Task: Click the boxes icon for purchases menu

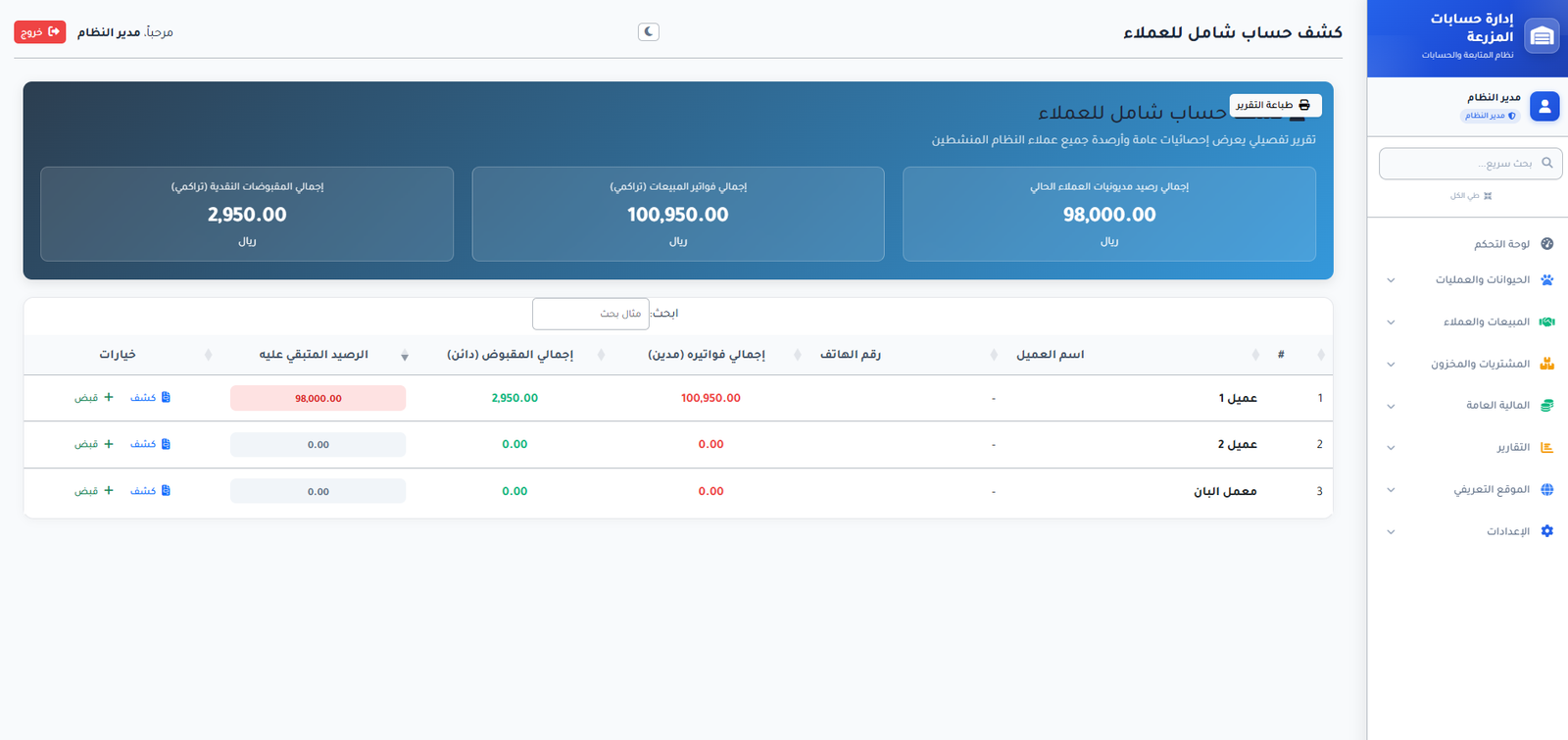Action: [1547, 364]
